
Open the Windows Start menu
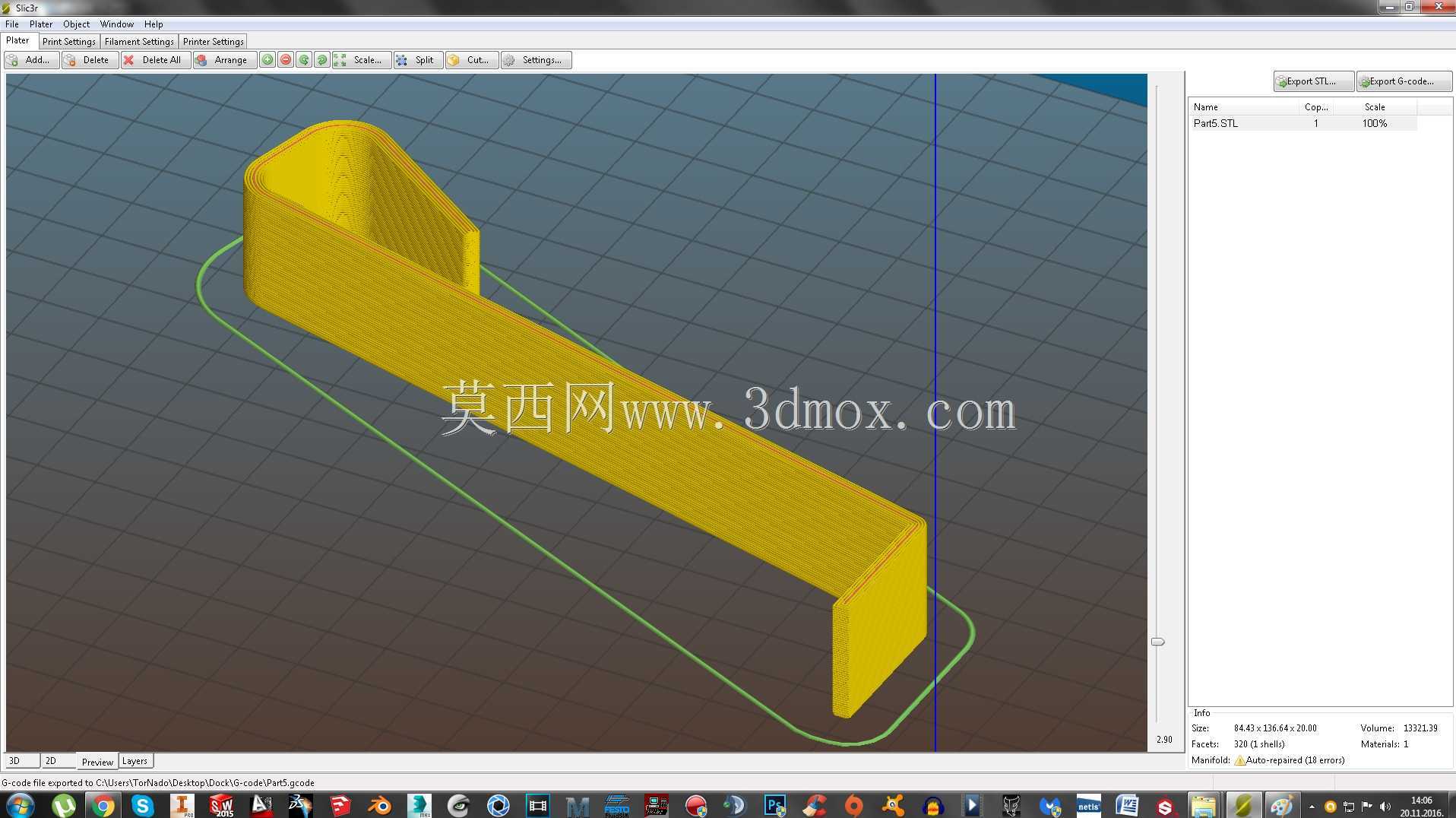tap(21, 805)
